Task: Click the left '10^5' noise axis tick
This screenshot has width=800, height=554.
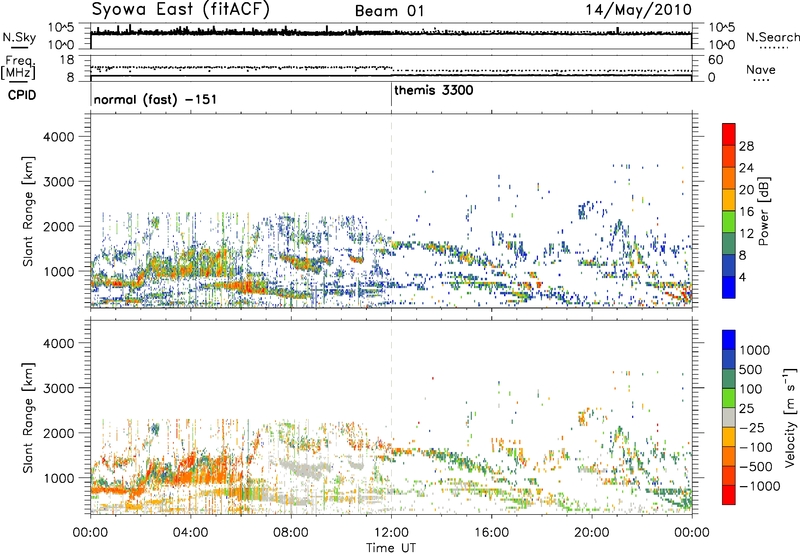Action: [61, 28]
